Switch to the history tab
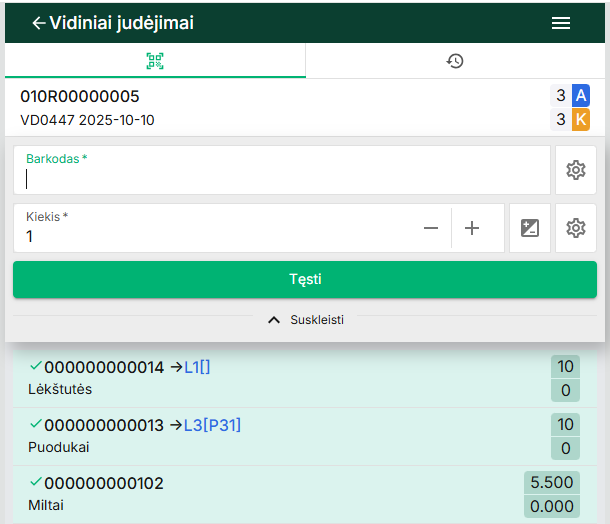610x524 pixels. [x=455, y=61]
